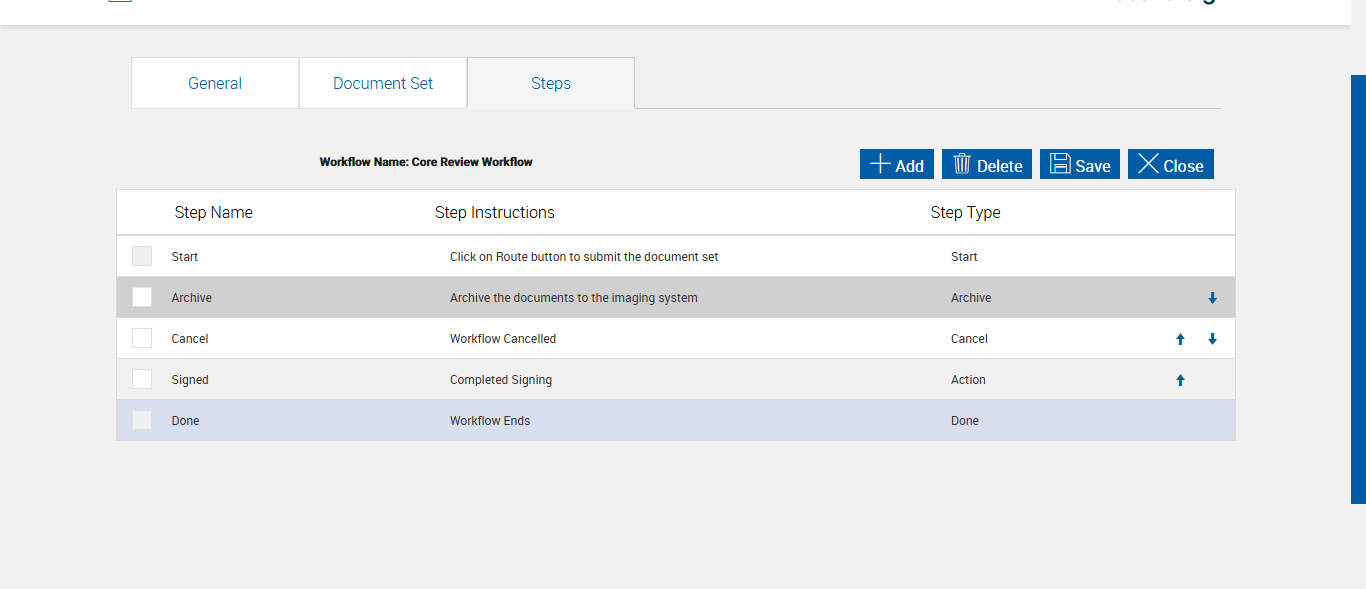Toggle the Done step checkbox
Screen dimensions: 1366x589
coord(142,420)
